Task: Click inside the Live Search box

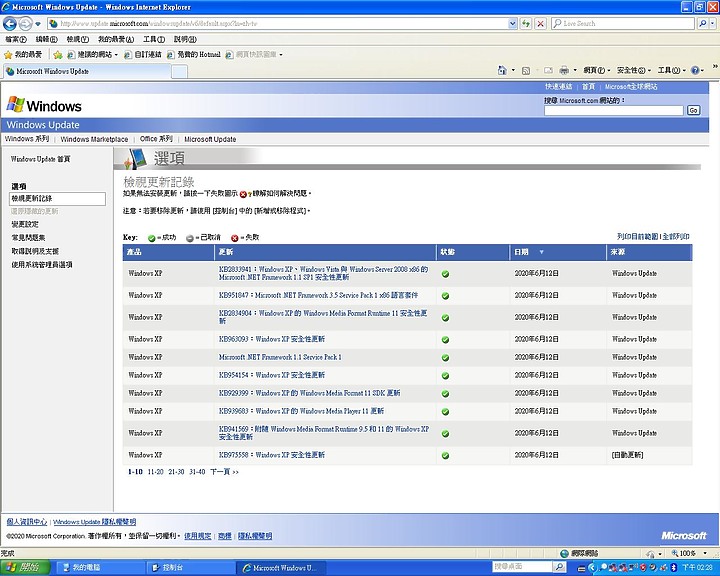Action: pos(623,23)
